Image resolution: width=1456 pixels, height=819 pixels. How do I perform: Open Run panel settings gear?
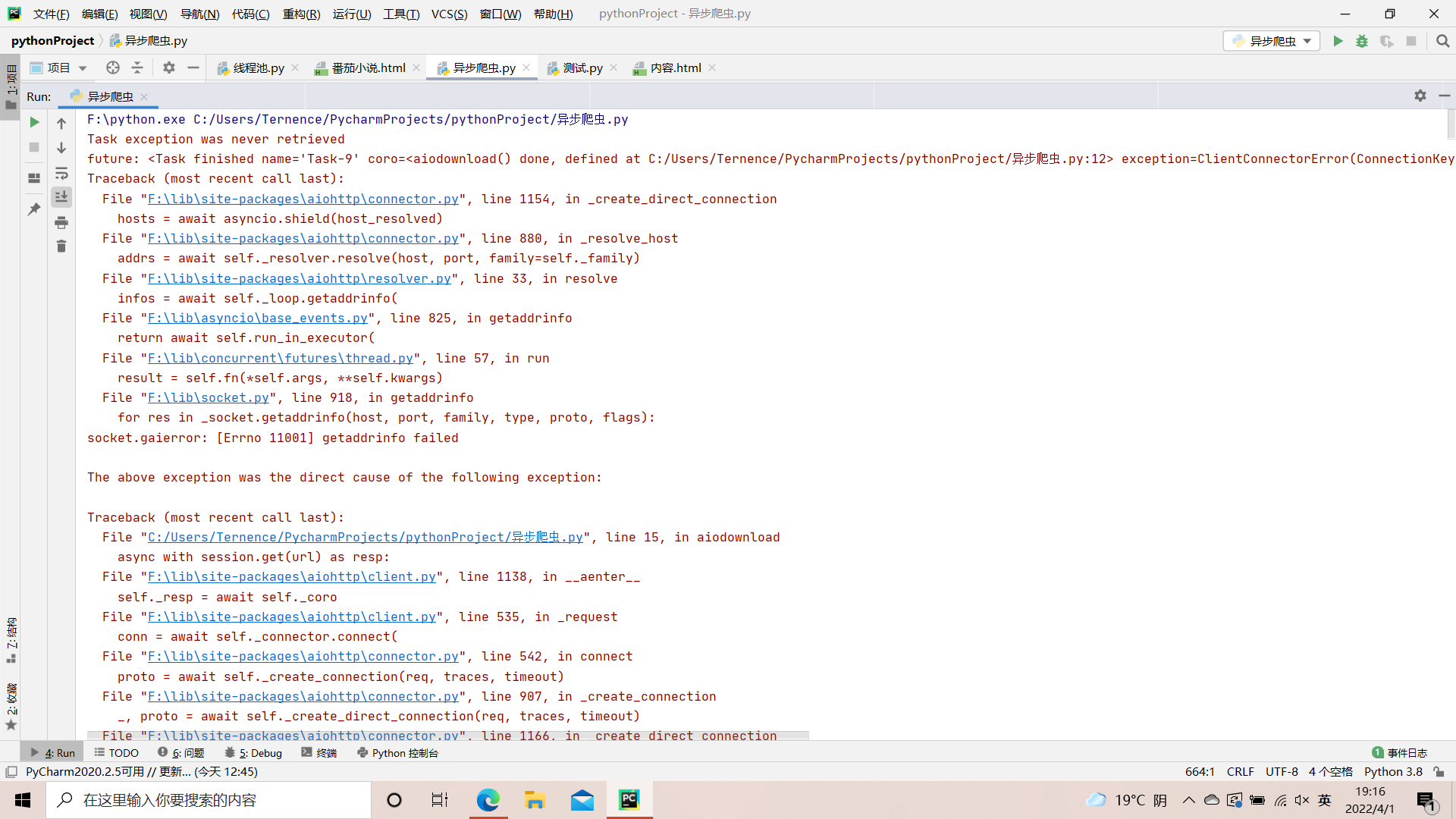coord(1420,96)
